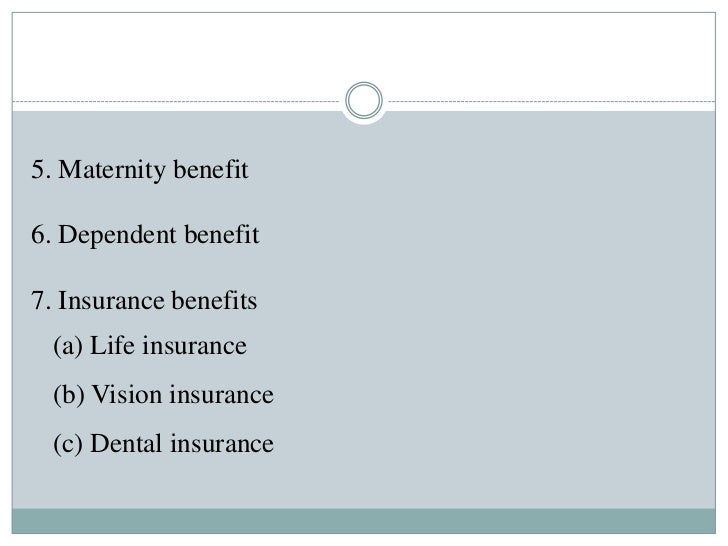Click the number "7." list marker
The image size is (728, 546).
[41, 300]
